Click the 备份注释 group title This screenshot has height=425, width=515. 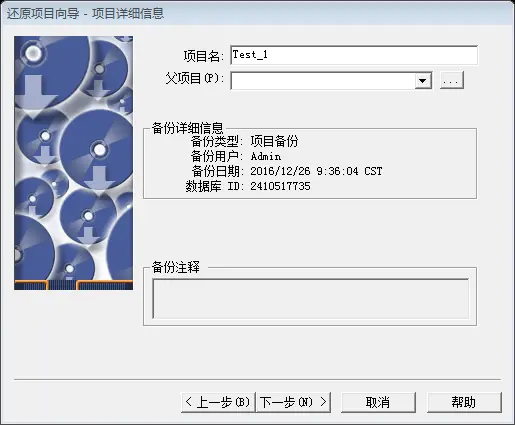pyautogui.click(x=176, y=267)
